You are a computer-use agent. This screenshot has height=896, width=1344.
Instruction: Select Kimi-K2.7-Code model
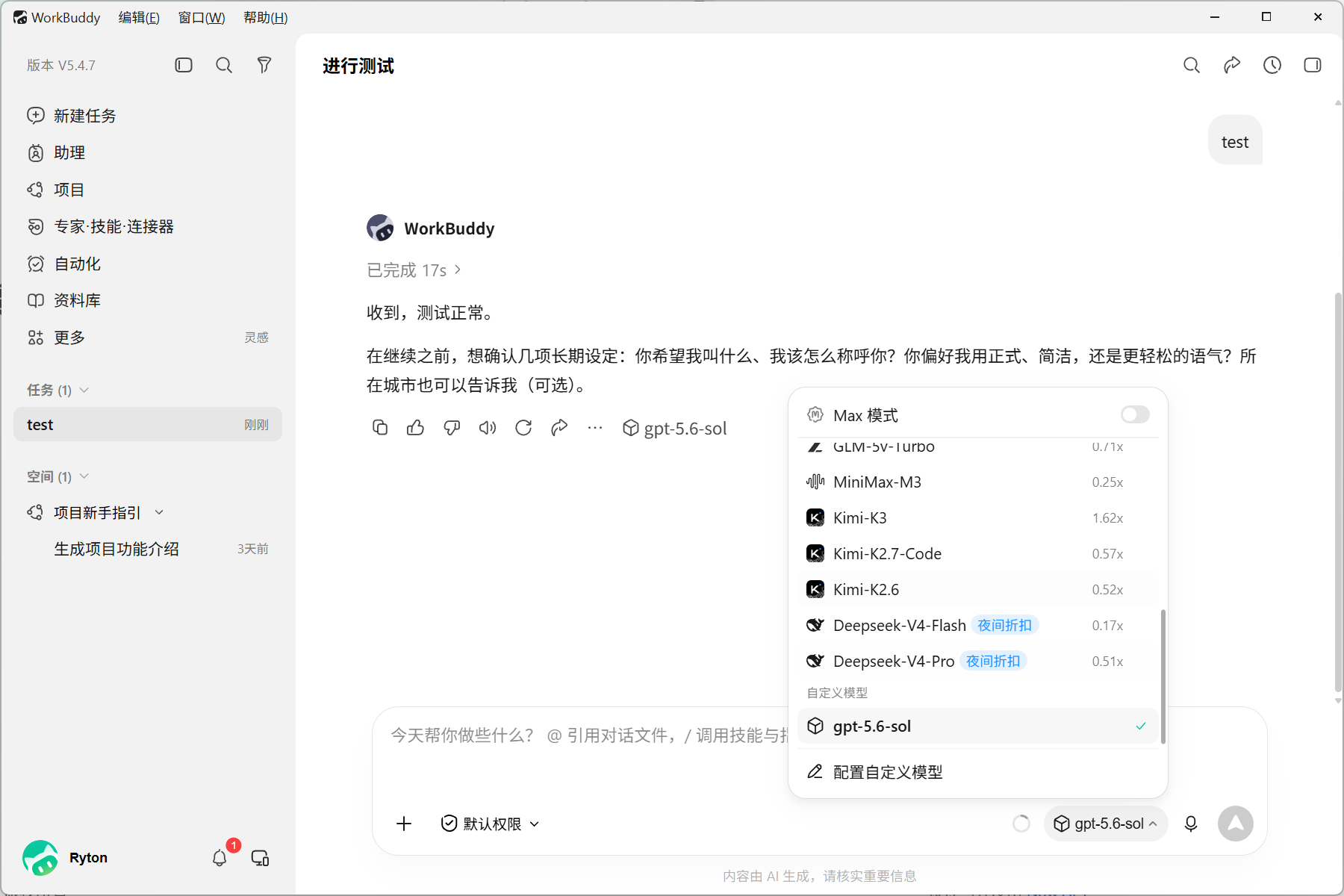point(977,553)
